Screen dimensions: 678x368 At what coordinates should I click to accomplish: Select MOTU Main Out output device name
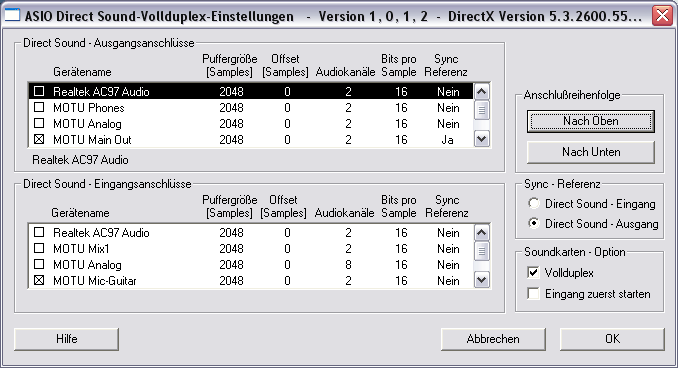tap(92, 140)
